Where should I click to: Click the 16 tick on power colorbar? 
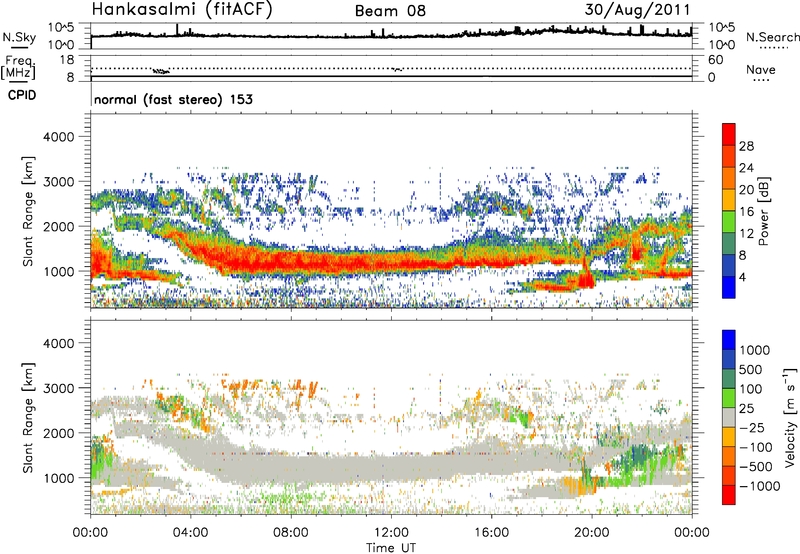tap(746, 212)
